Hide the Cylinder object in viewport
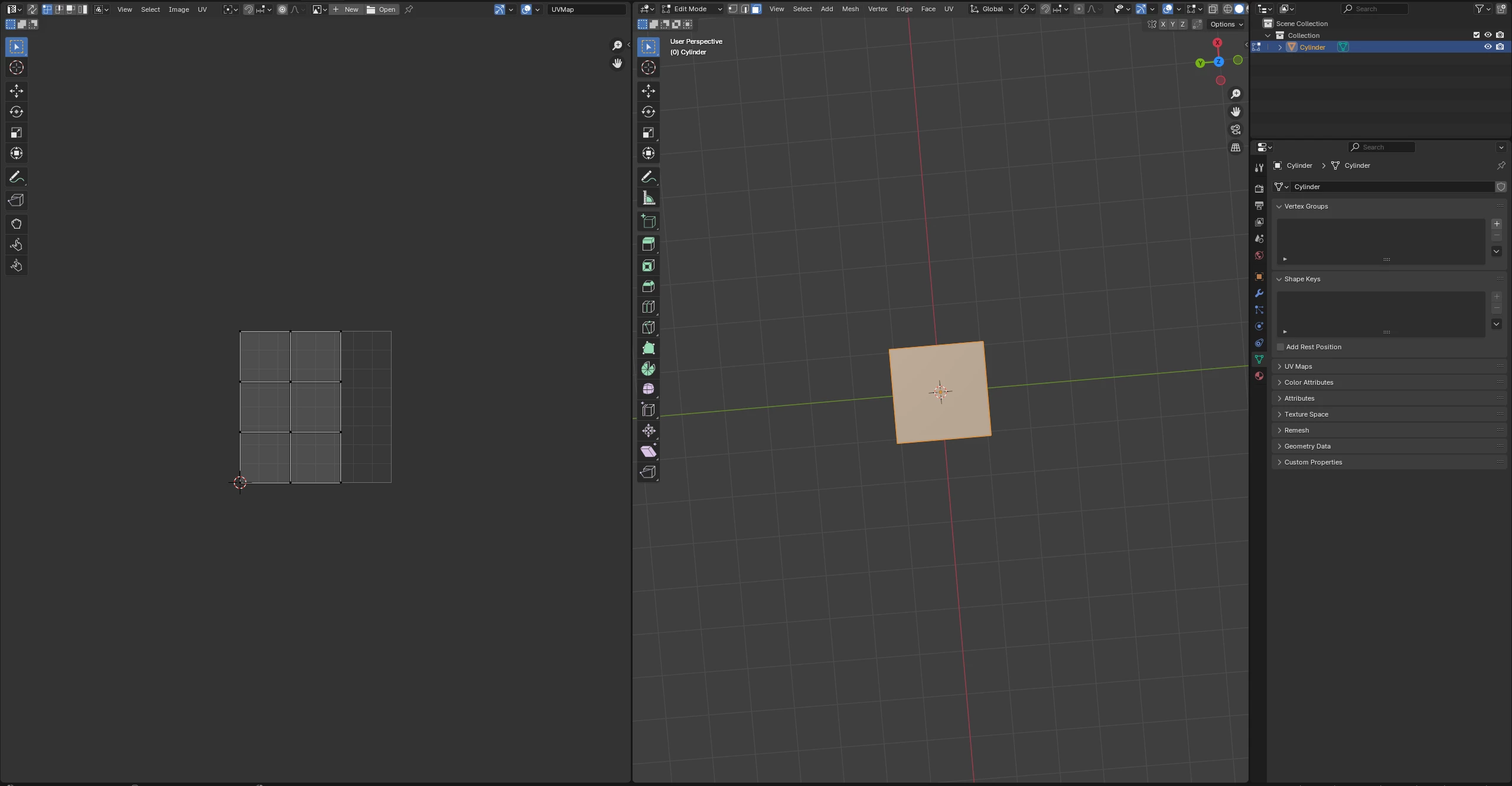1512x786 pixels. click(1488, 47)
